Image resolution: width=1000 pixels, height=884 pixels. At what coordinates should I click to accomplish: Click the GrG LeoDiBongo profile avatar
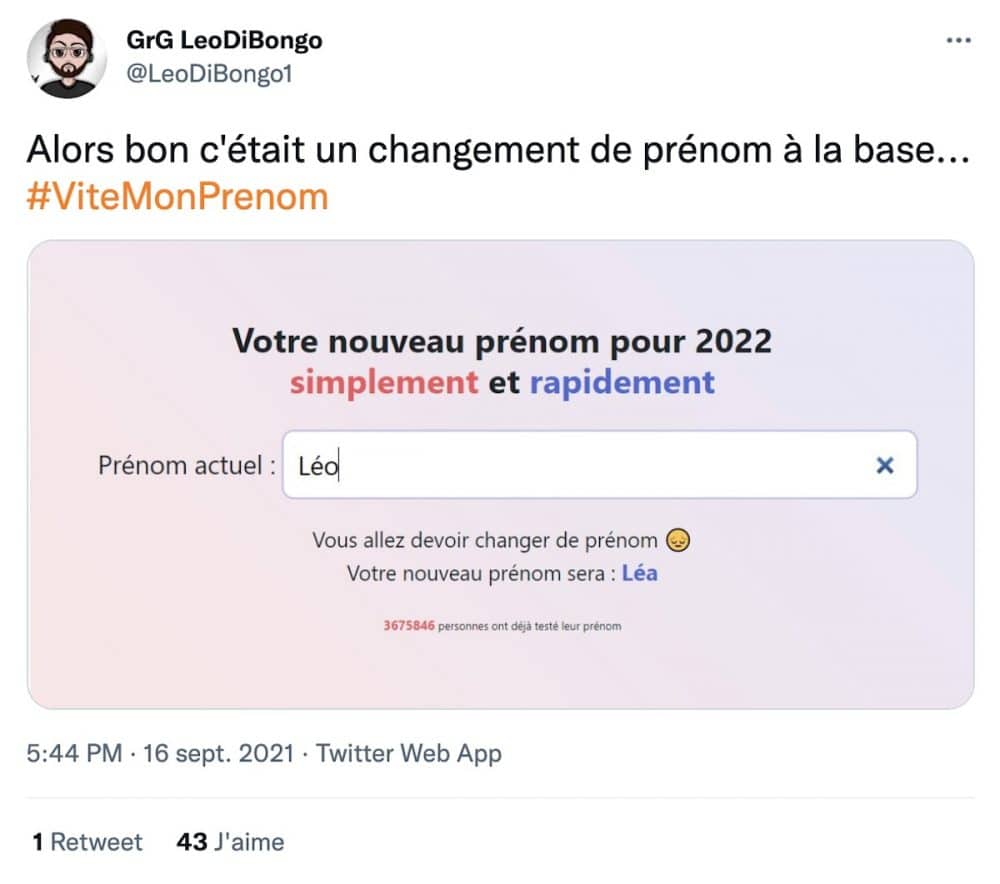(68, 57)
